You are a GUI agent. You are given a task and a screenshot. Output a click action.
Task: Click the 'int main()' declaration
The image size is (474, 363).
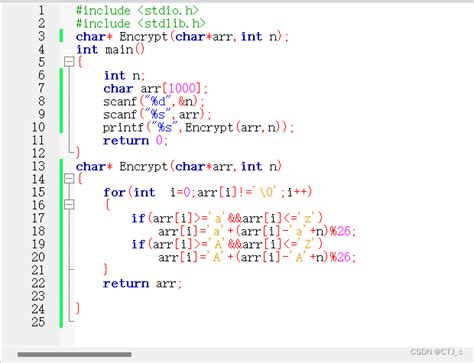(x=111, y=50)
